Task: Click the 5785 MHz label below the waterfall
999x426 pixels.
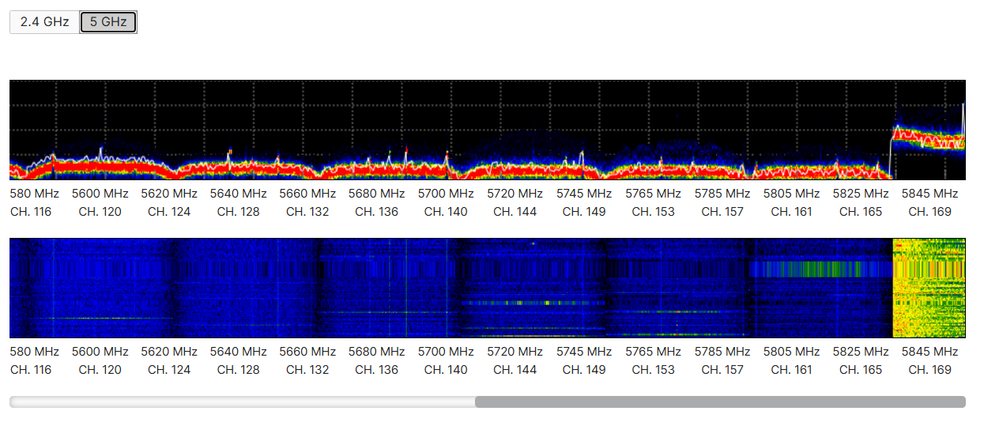Action: point(722,352)
